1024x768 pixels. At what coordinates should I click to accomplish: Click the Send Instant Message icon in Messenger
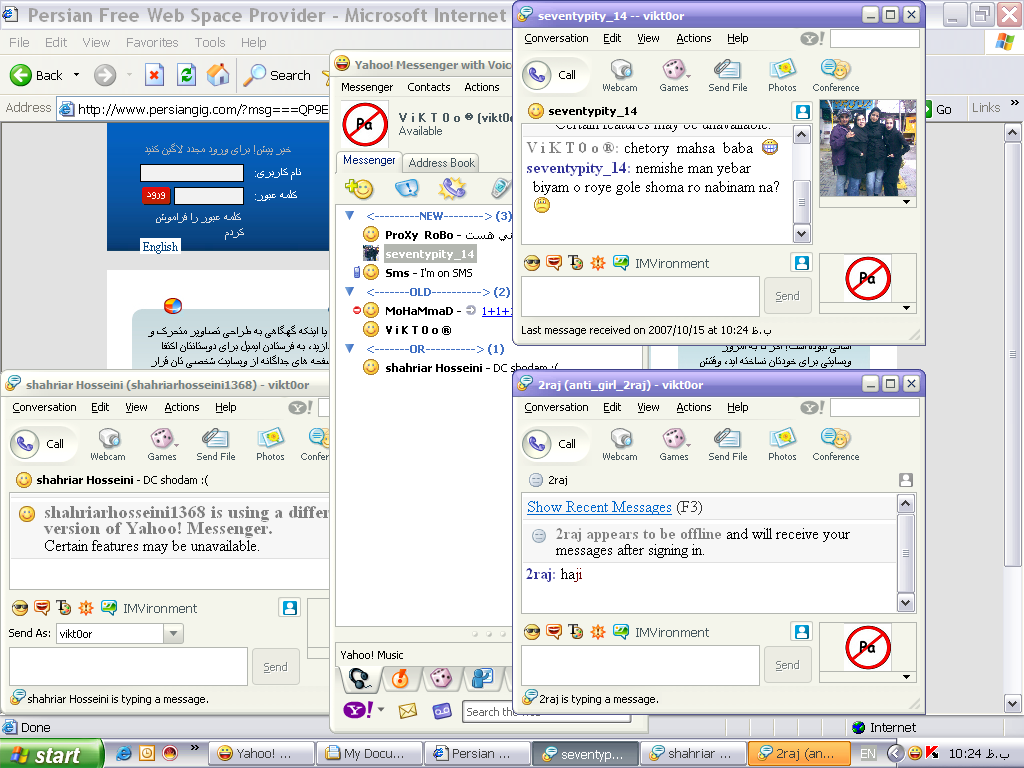coord(407,189)
